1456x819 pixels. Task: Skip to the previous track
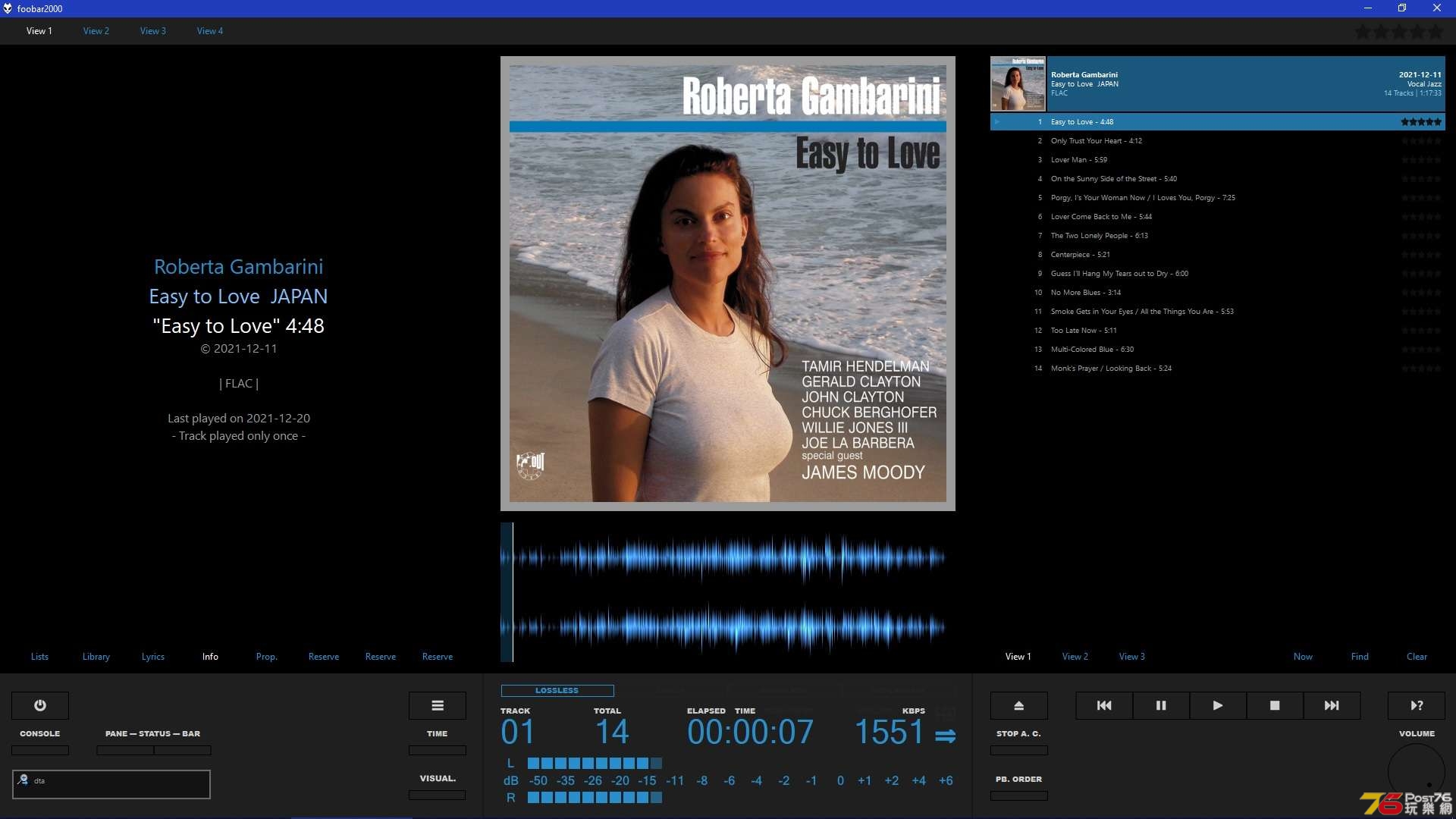point(1104,705)
